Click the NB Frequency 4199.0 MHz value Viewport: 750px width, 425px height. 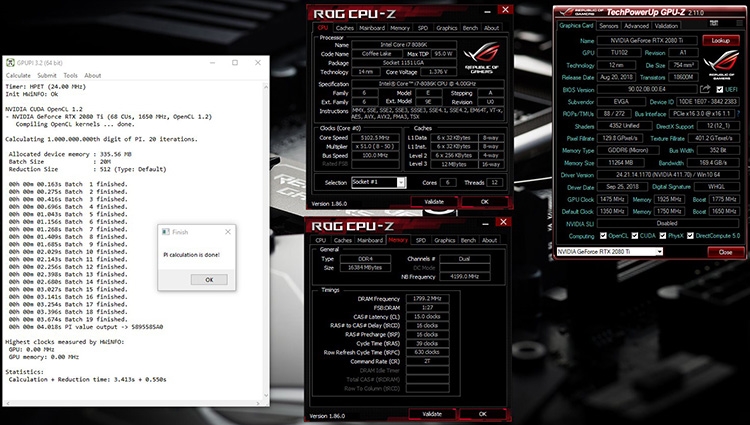pyautogui.click(x=464, y=276)
